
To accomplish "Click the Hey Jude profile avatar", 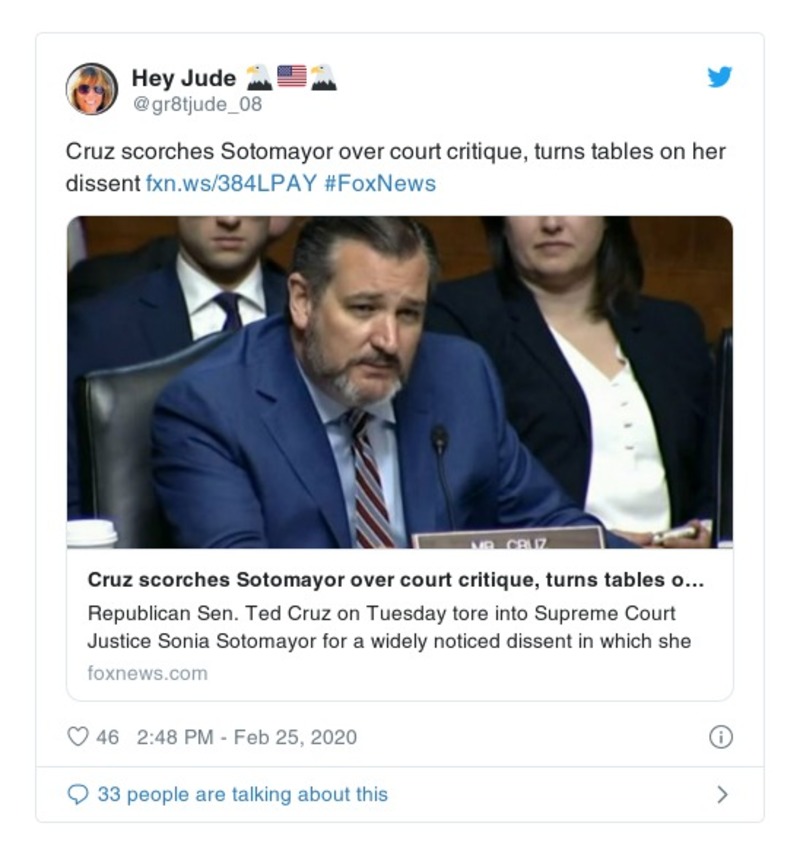I will [x=92, y=88].
